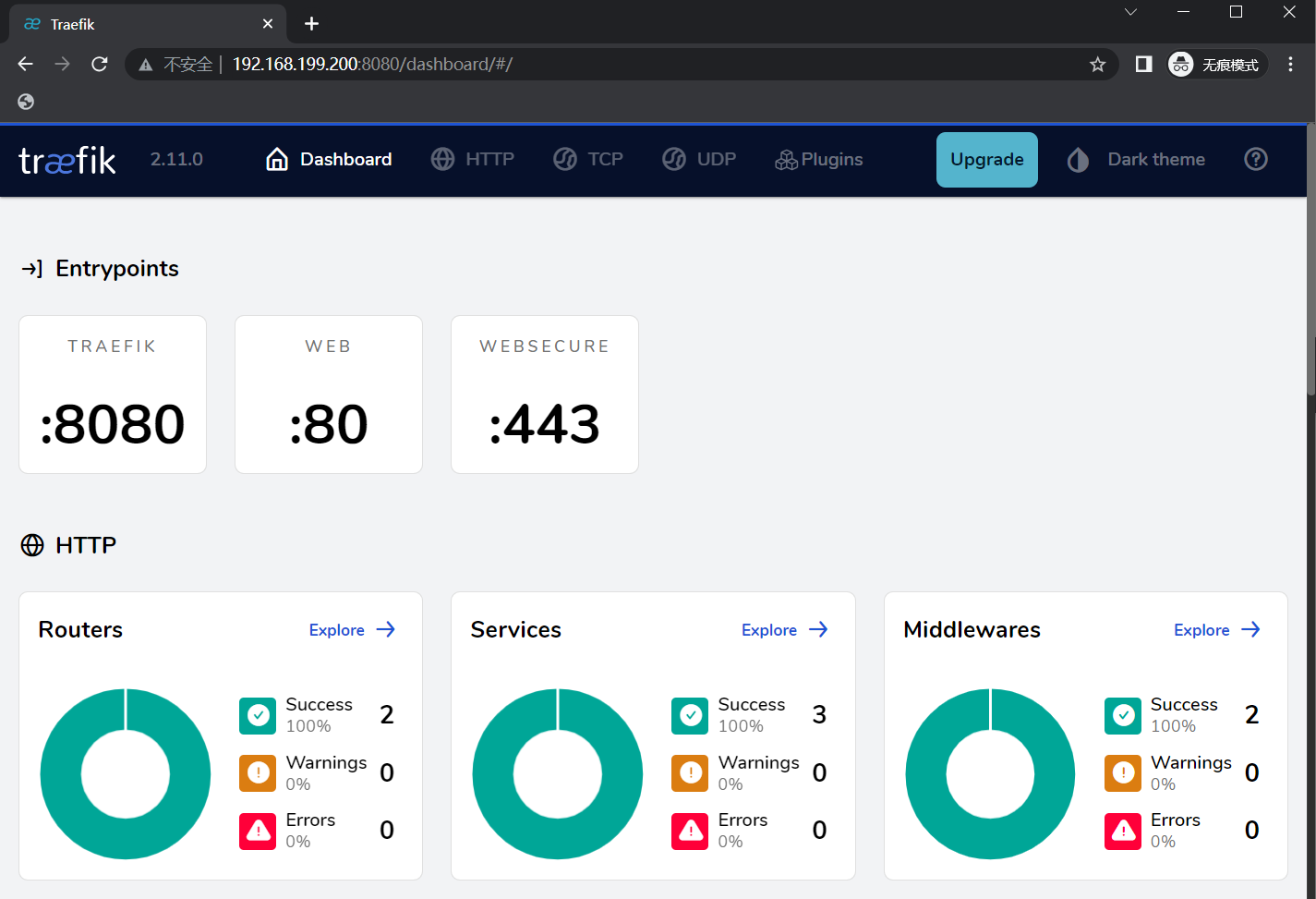Viewport: 1316px width, 899px height.
Task: Click the Entrypoints heading text
Action: (117, 269)
